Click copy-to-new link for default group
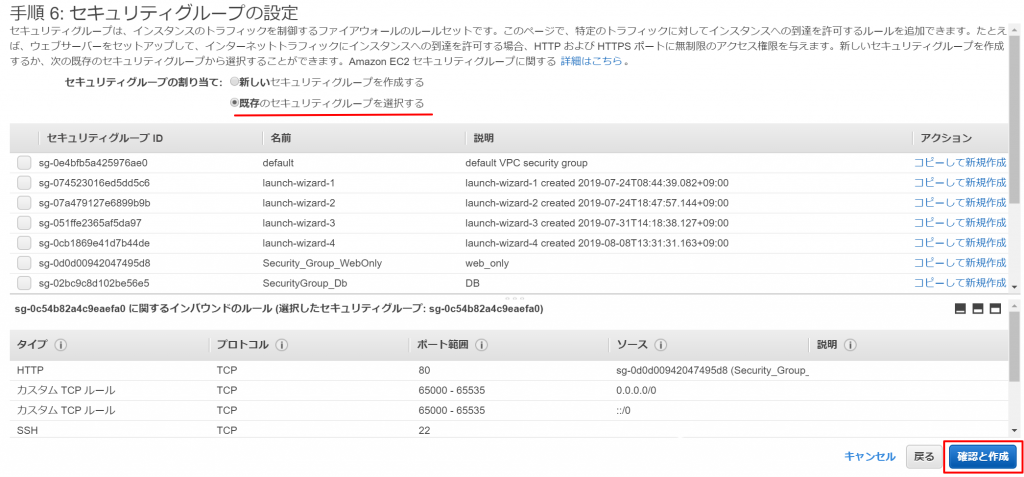1024x477 pixels. (959, 162)
